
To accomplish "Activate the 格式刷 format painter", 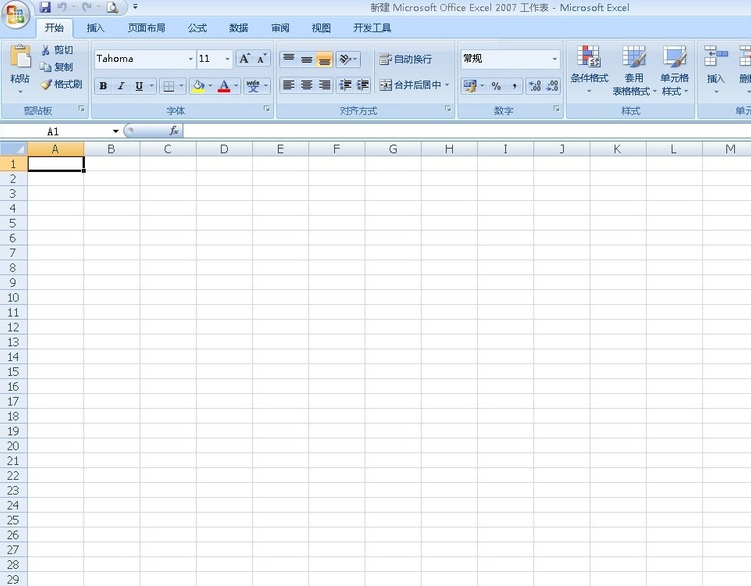I will 61,84.
